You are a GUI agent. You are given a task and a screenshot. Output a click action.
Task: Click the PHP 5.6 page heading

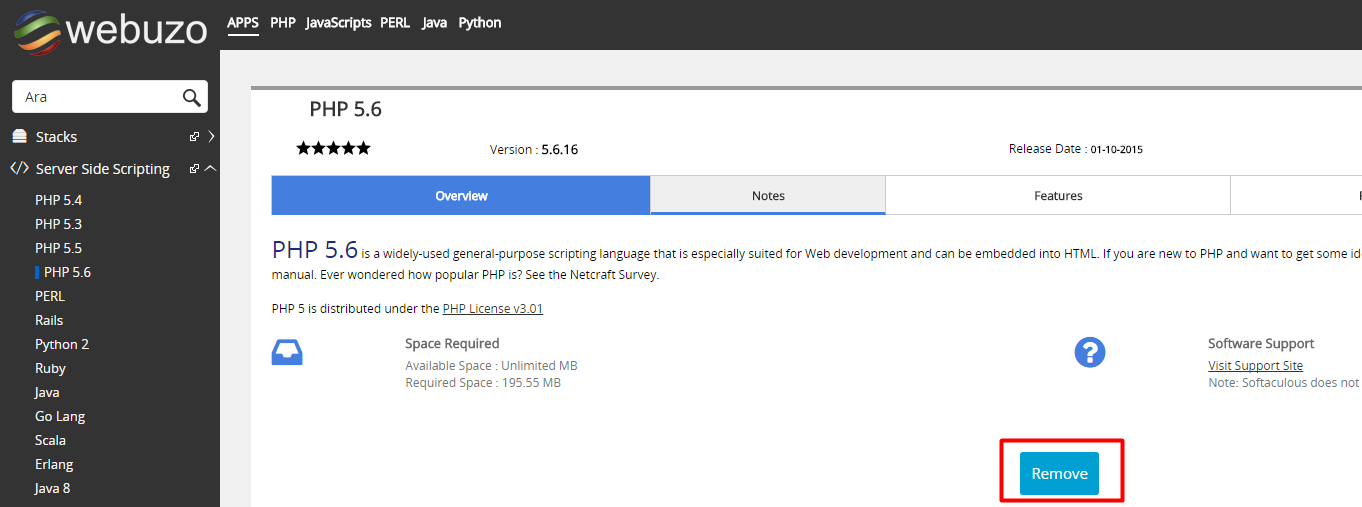pos(346,109)
